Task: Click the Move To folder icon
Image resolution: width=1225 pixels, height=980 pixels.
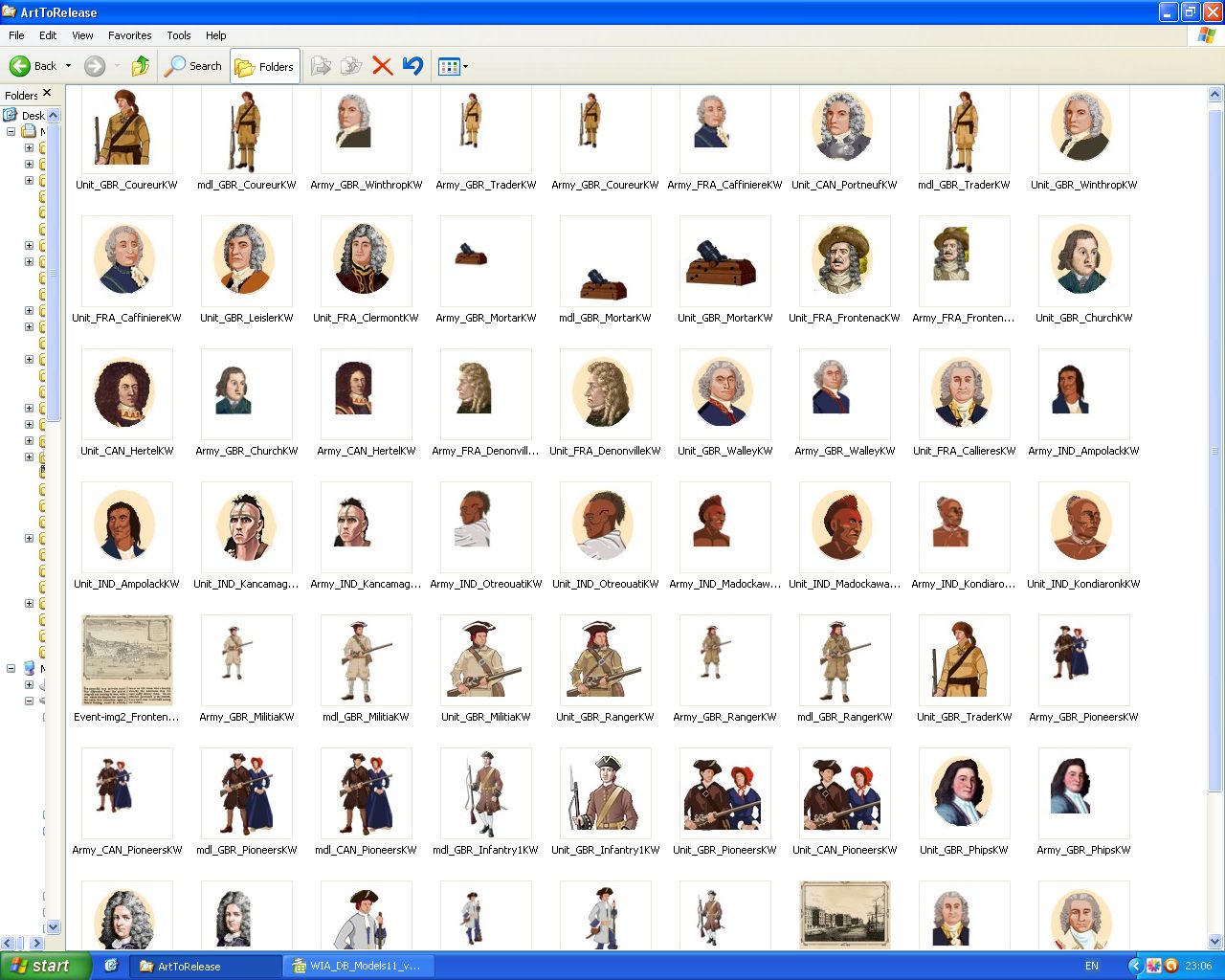Action: [322, 66]
